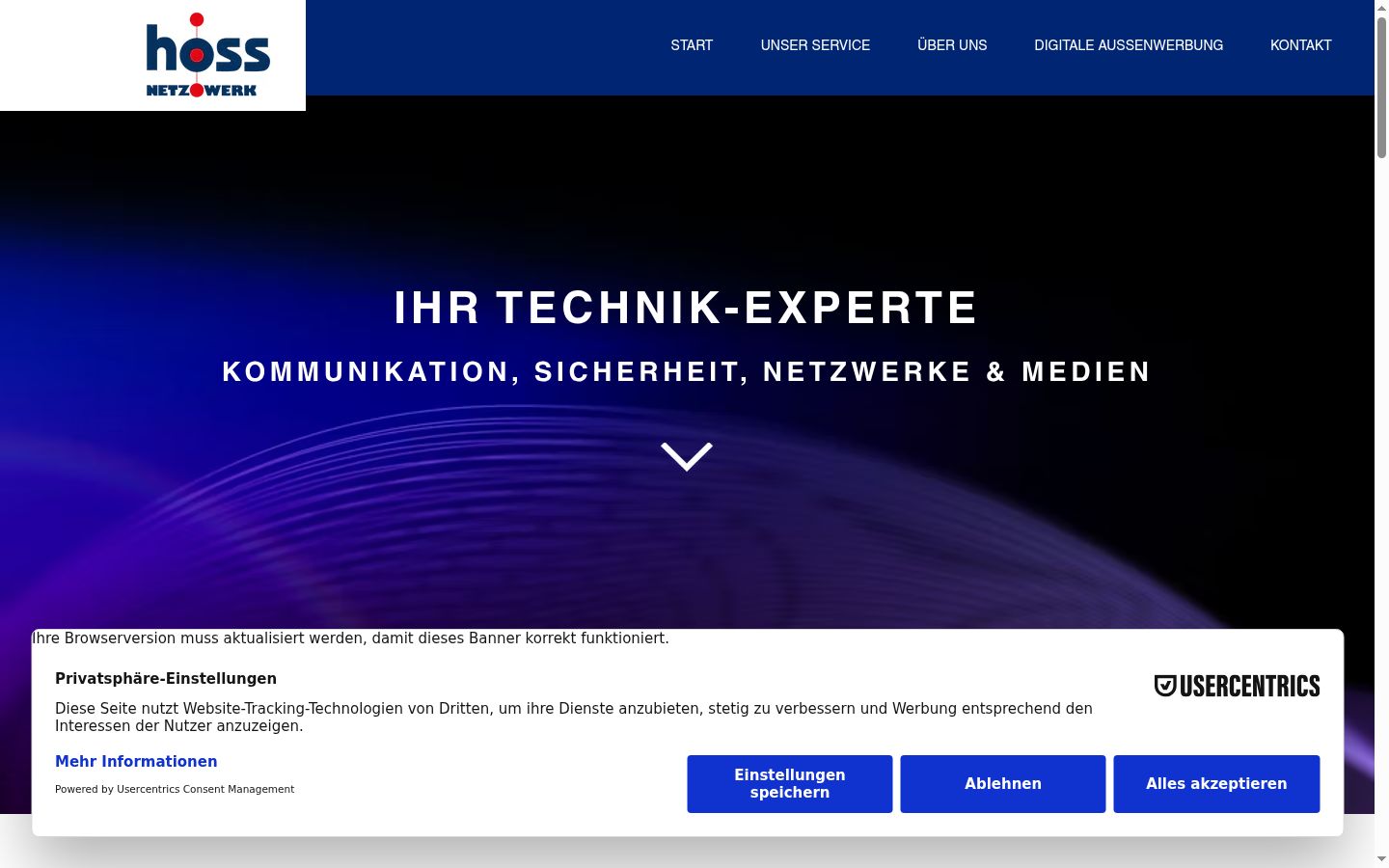
Task: Open the Mehr Informationen link
Action: tap(136, 762)
